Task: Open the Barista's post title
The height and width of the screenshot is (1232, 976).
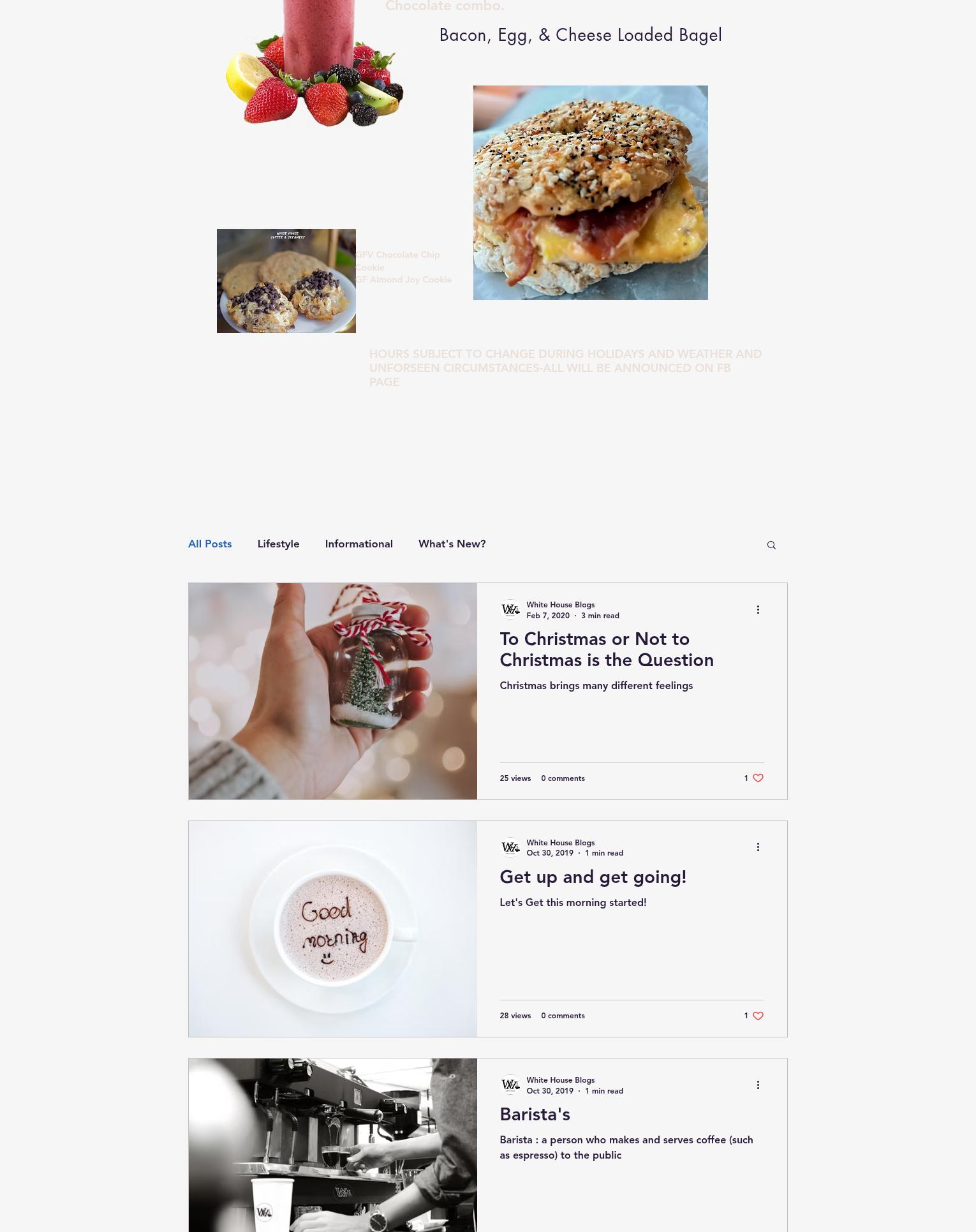Action: (x=535, y=1115)
